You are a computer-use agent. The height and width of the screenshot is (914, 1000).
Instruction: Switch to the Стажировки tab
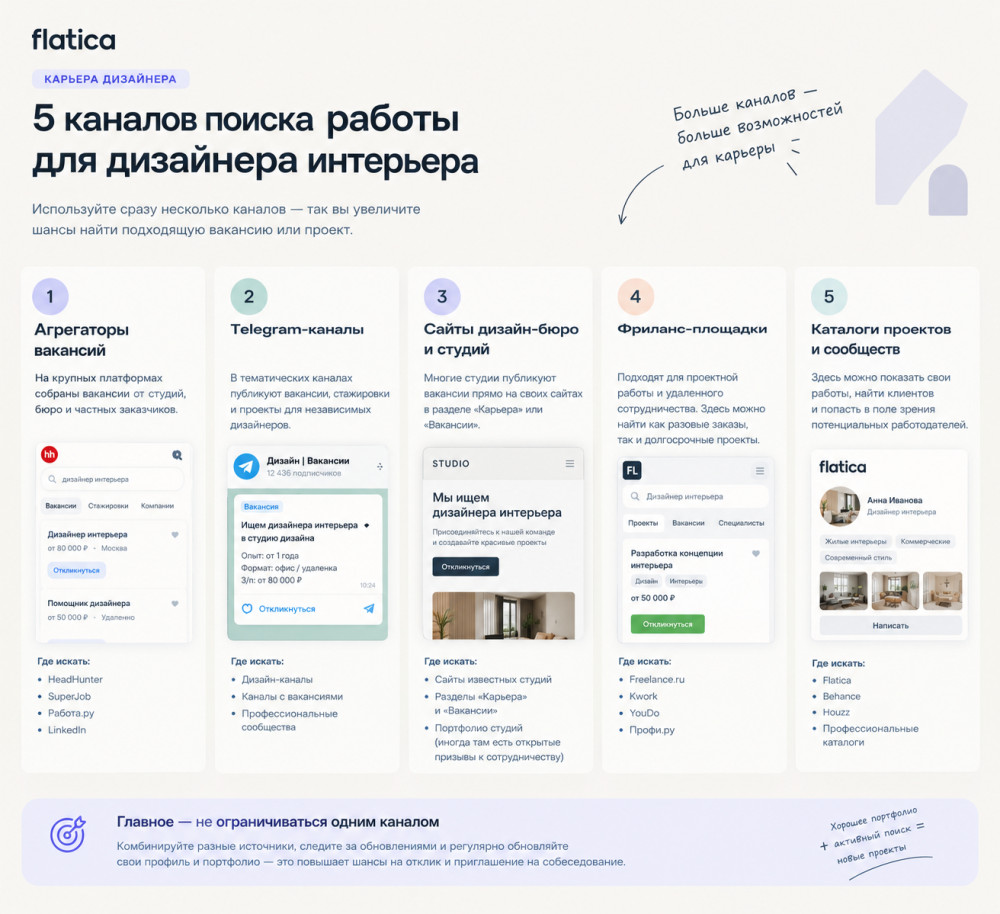tap(108, 506)
